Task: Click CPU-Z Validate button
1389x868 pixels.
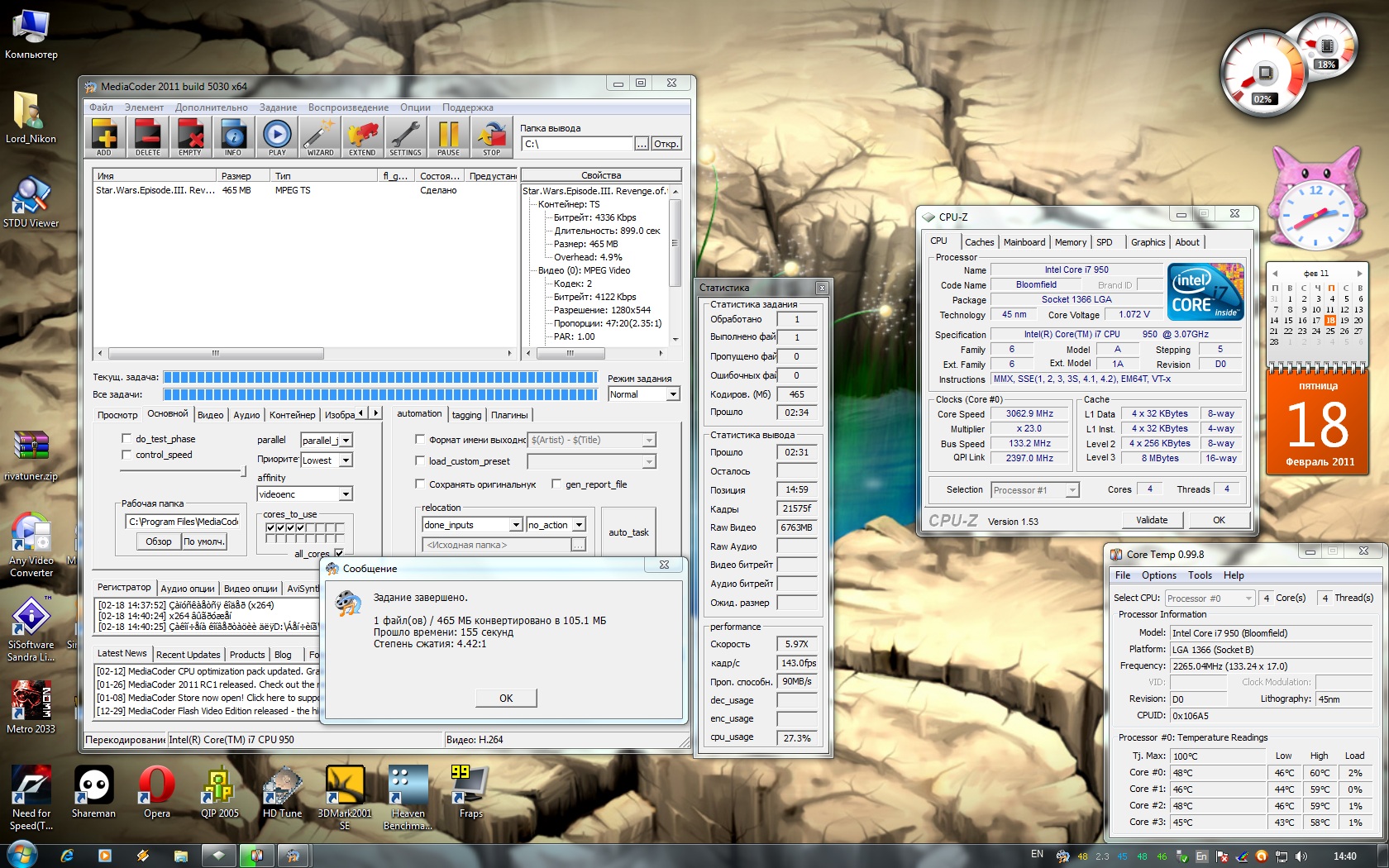Action: click(x=1152, y=520)
